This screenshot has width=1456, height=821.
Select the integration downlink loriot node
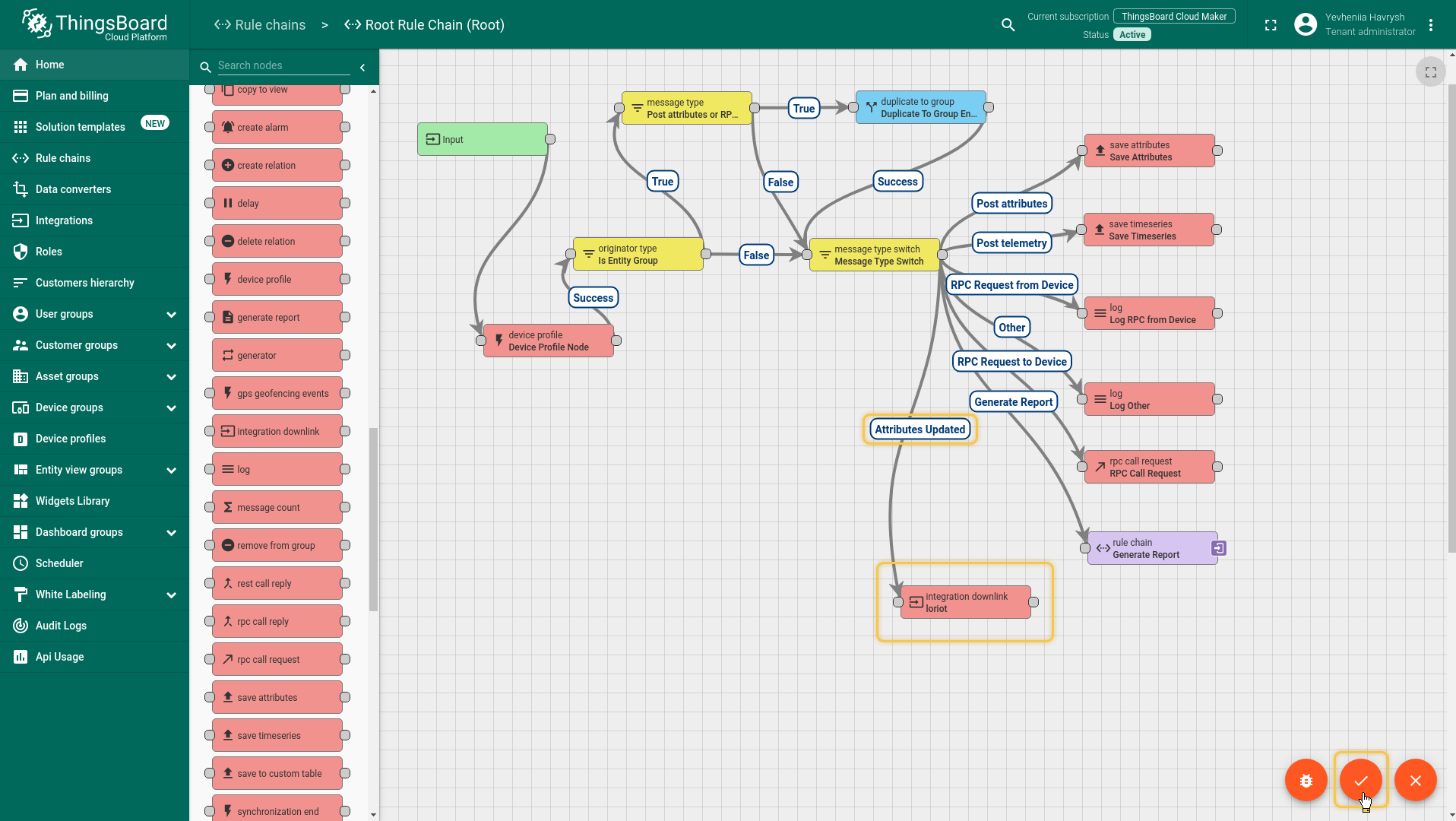coord(965,602)
